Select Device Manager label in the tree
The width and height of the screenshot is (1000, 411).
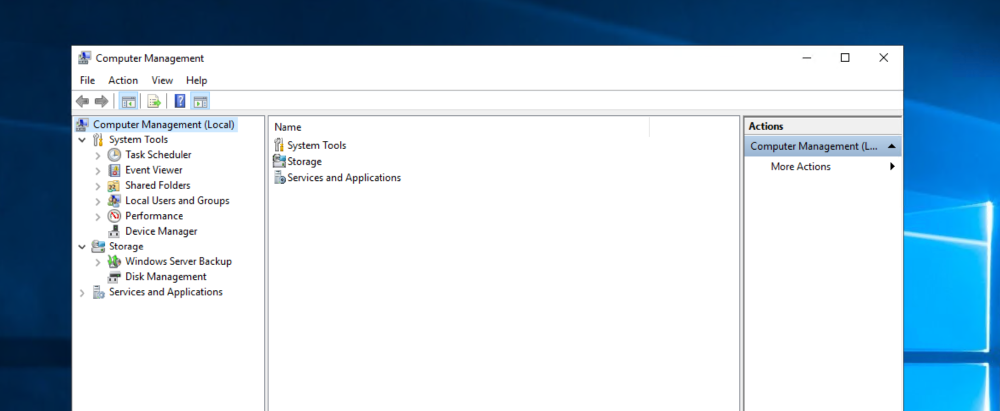pos(161,231)
